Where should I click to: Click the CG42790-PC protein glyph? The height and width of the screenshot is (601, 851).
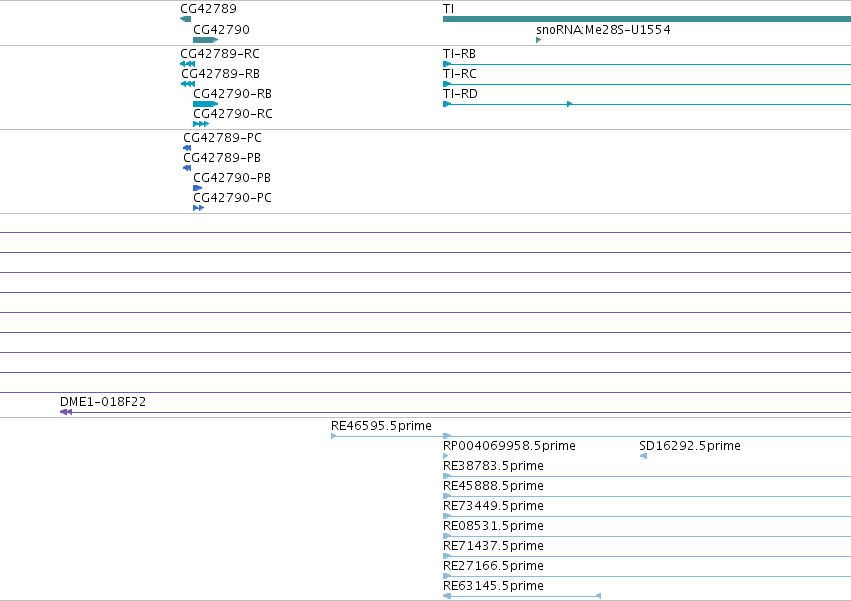click(199, 208)
